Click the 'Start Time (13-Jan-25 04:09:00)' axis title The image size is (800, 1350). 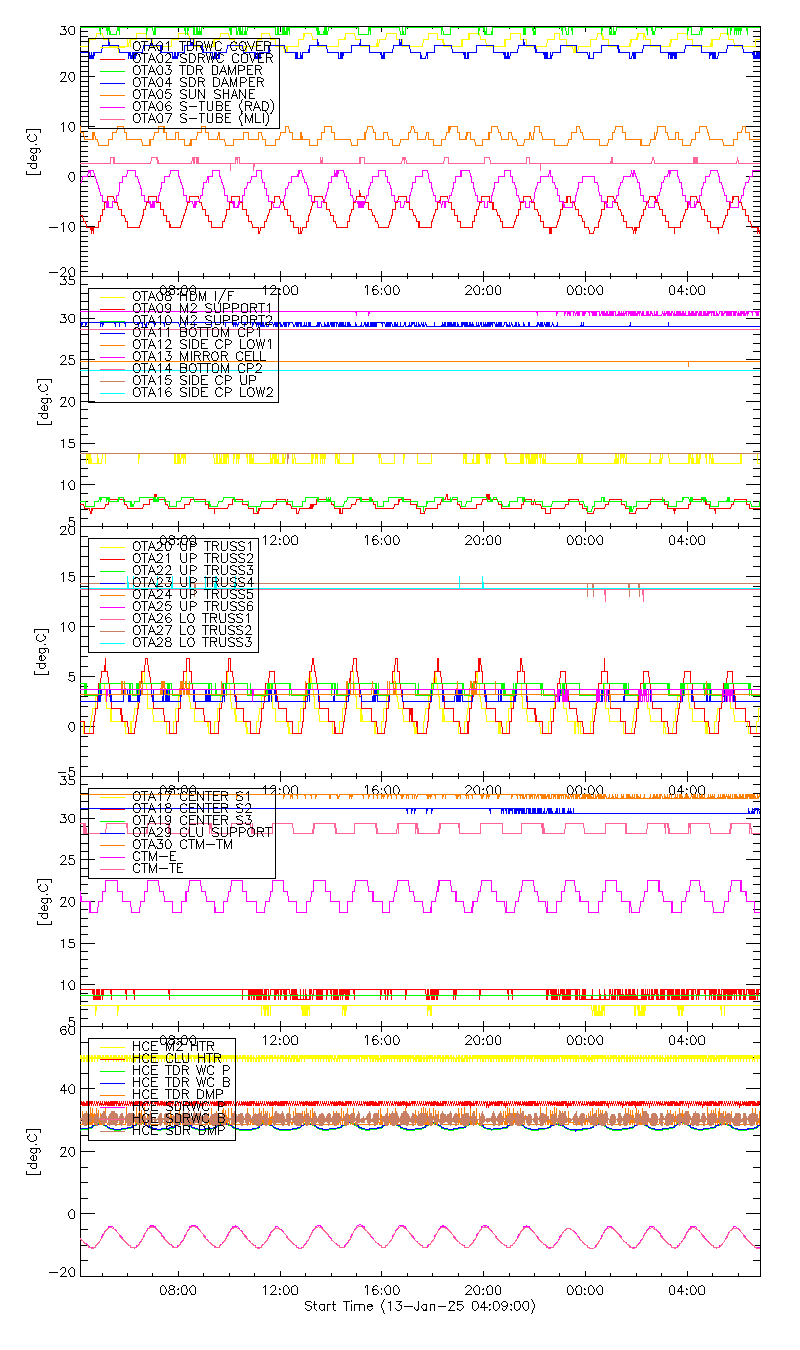coord(419,1306)
